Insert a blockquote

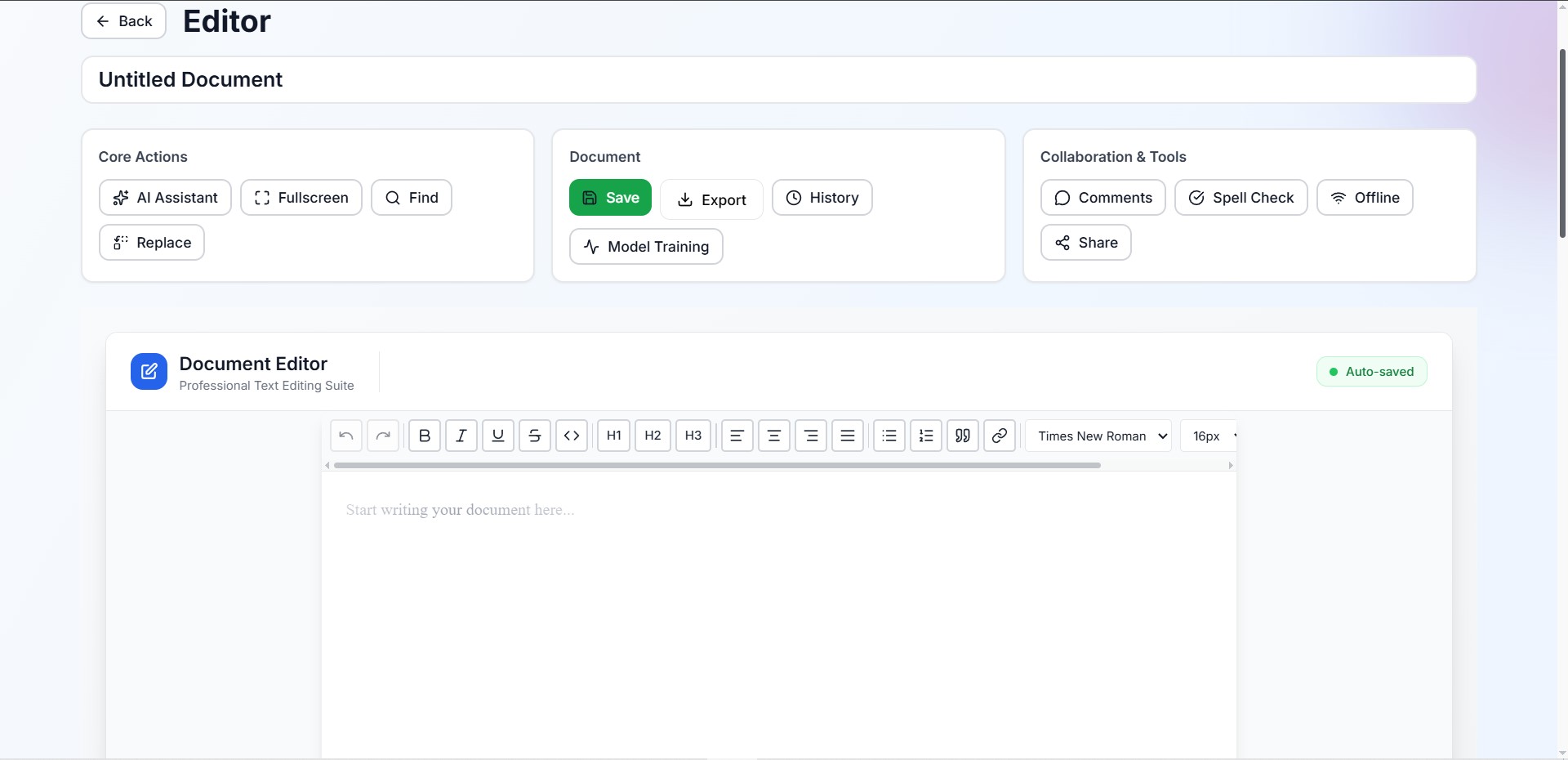point(963,436)
